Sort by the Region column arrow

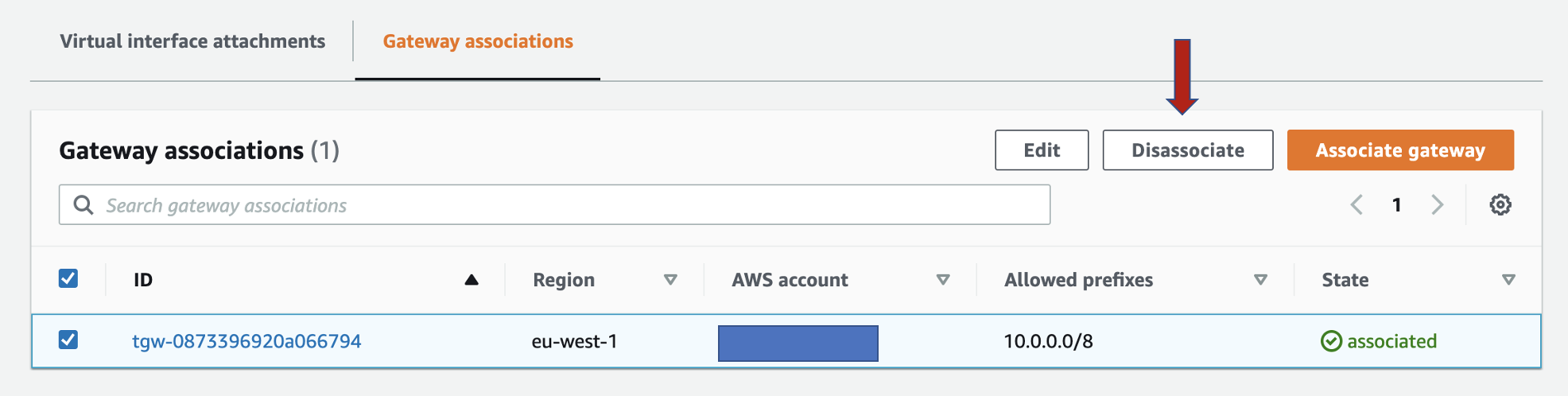pyautogui.click(x=670, y=280)
